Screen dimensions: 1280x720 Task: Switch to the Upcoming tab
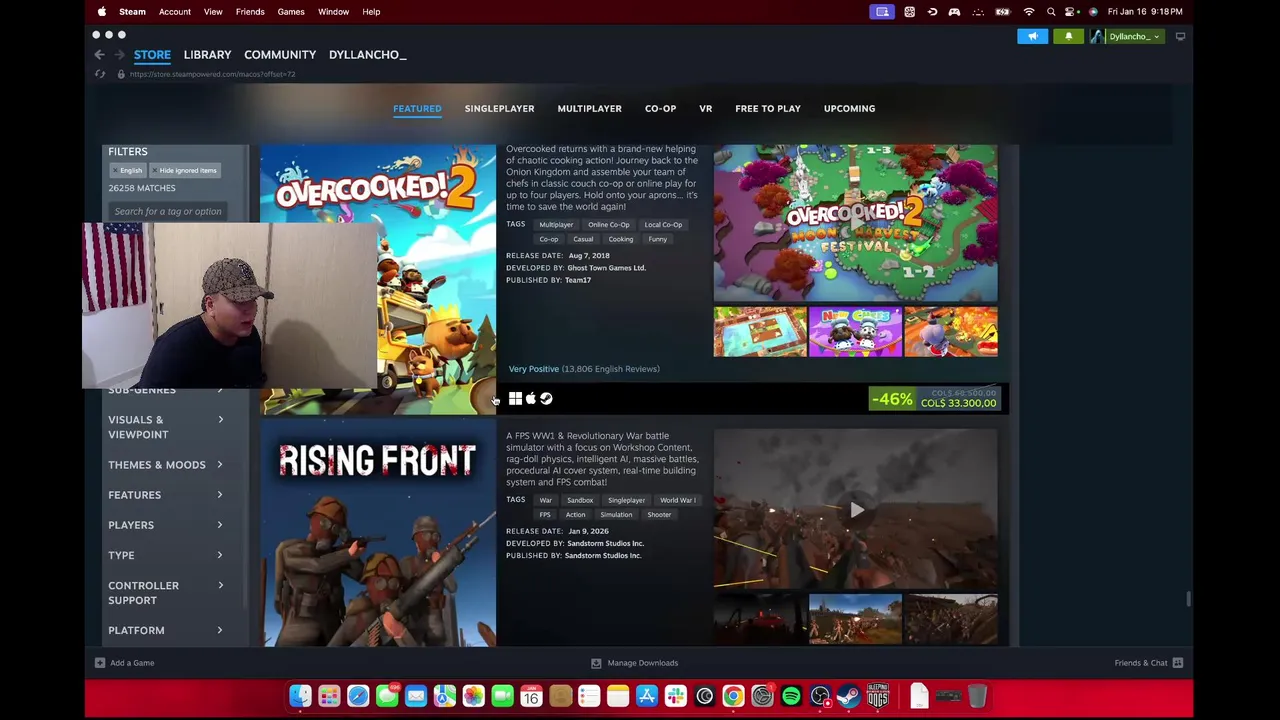[849, 108]
